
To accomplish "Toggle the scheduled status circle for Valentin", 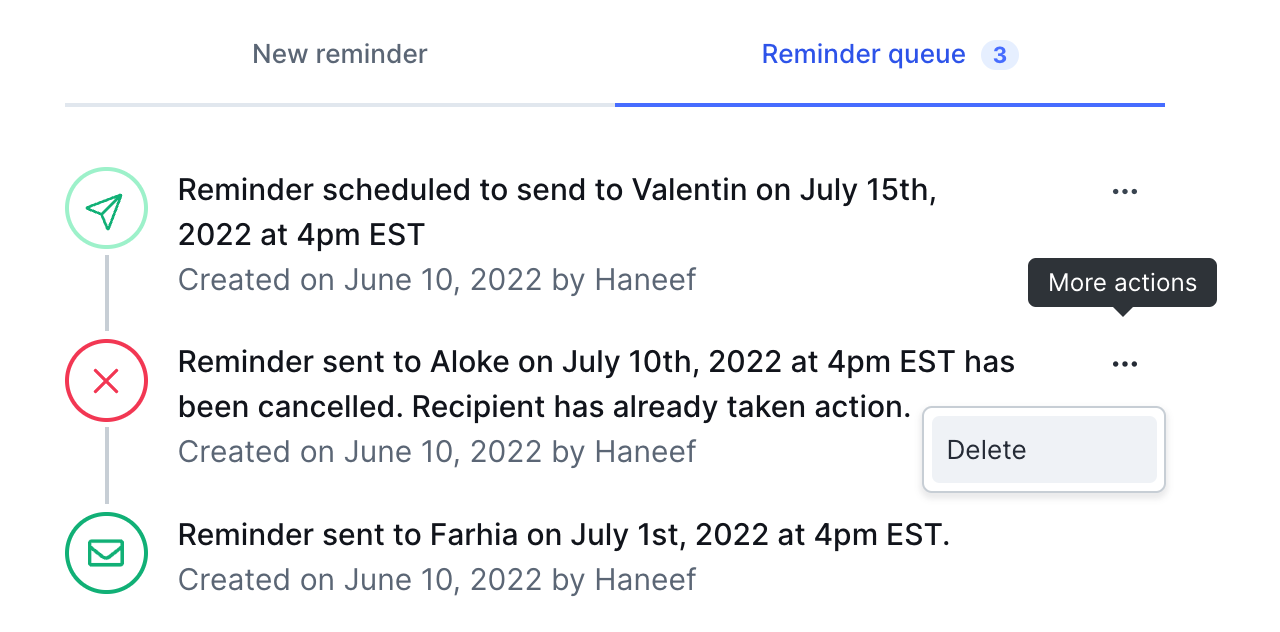I will point(106,208).
